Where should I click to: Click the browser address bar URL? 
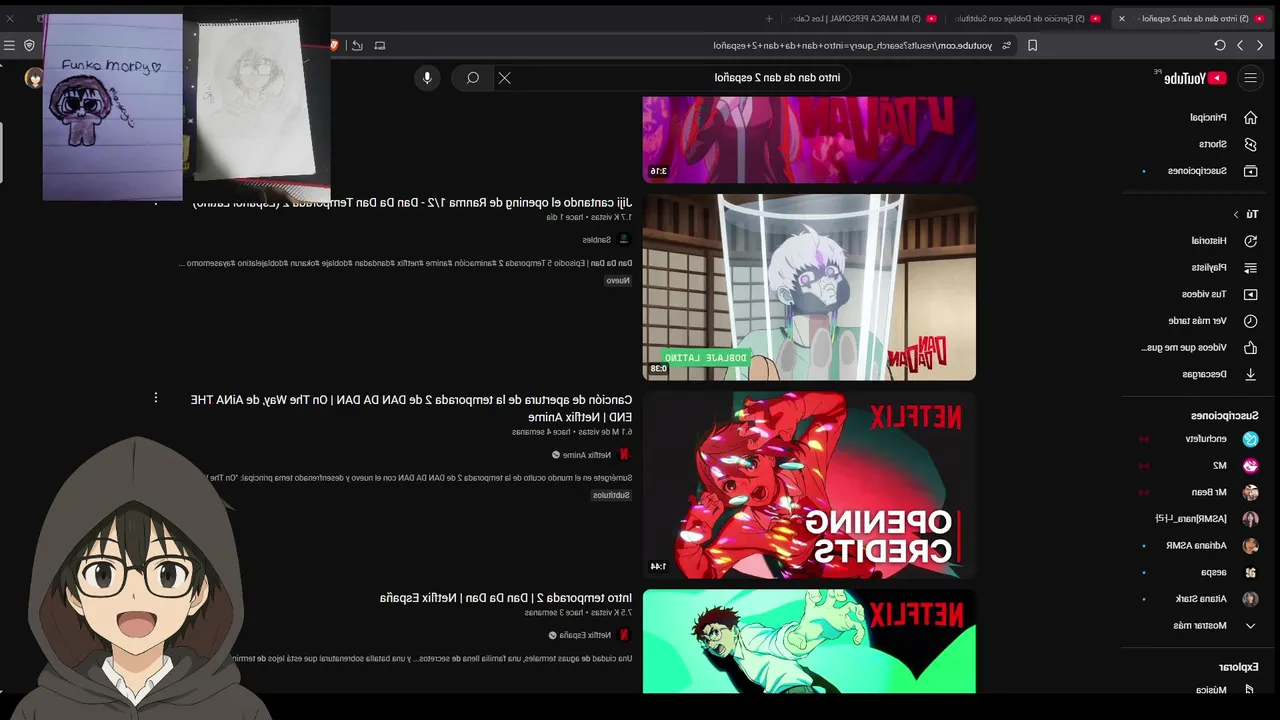[x=853, y=45]
